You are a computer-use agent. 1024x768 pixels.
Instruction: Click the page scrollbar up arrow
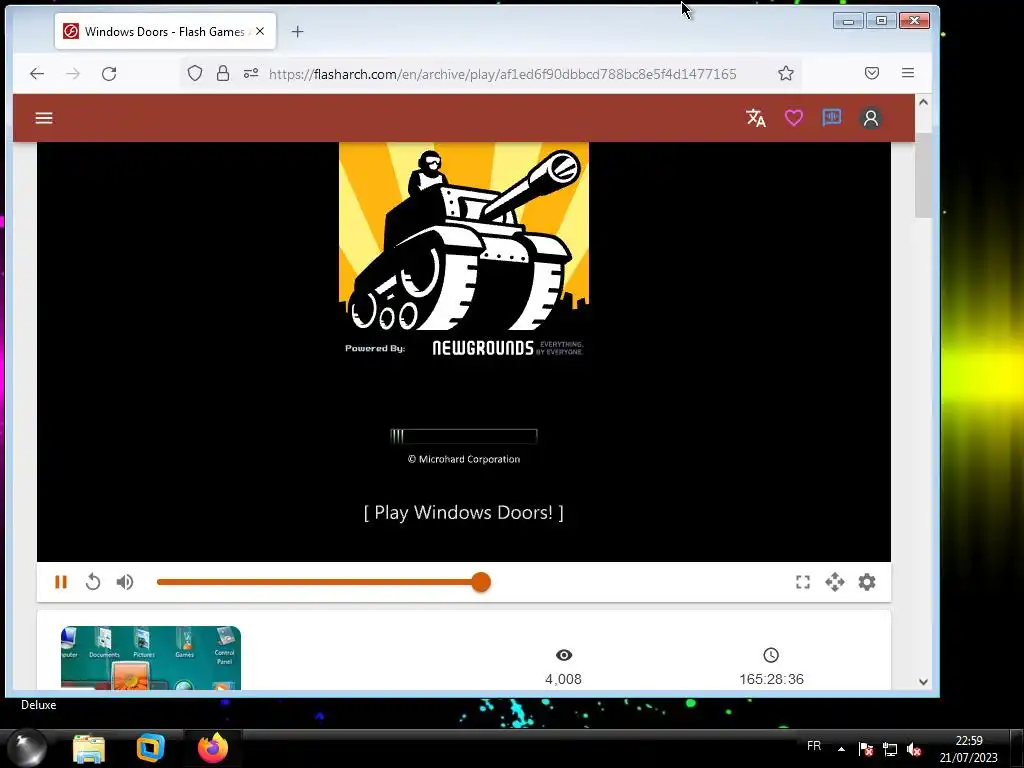coord(923,102)
